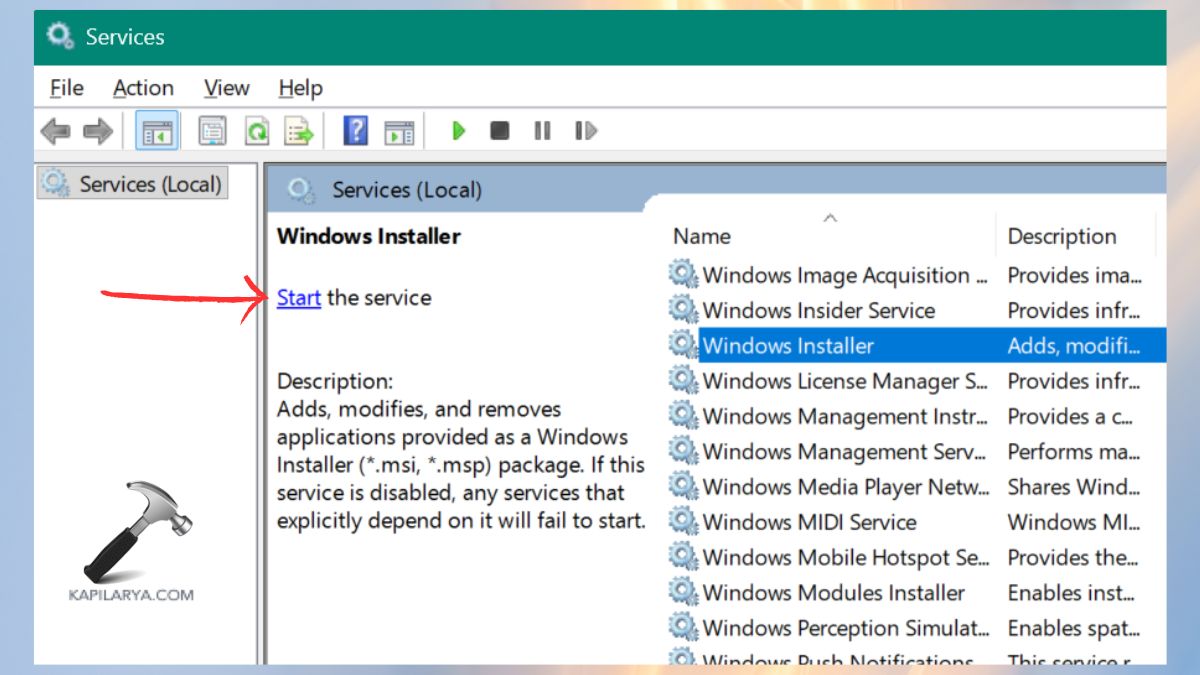The width and height of the screenshot is (1200, 675).
Task: Open the View menu
Action: tap(226, 88)
